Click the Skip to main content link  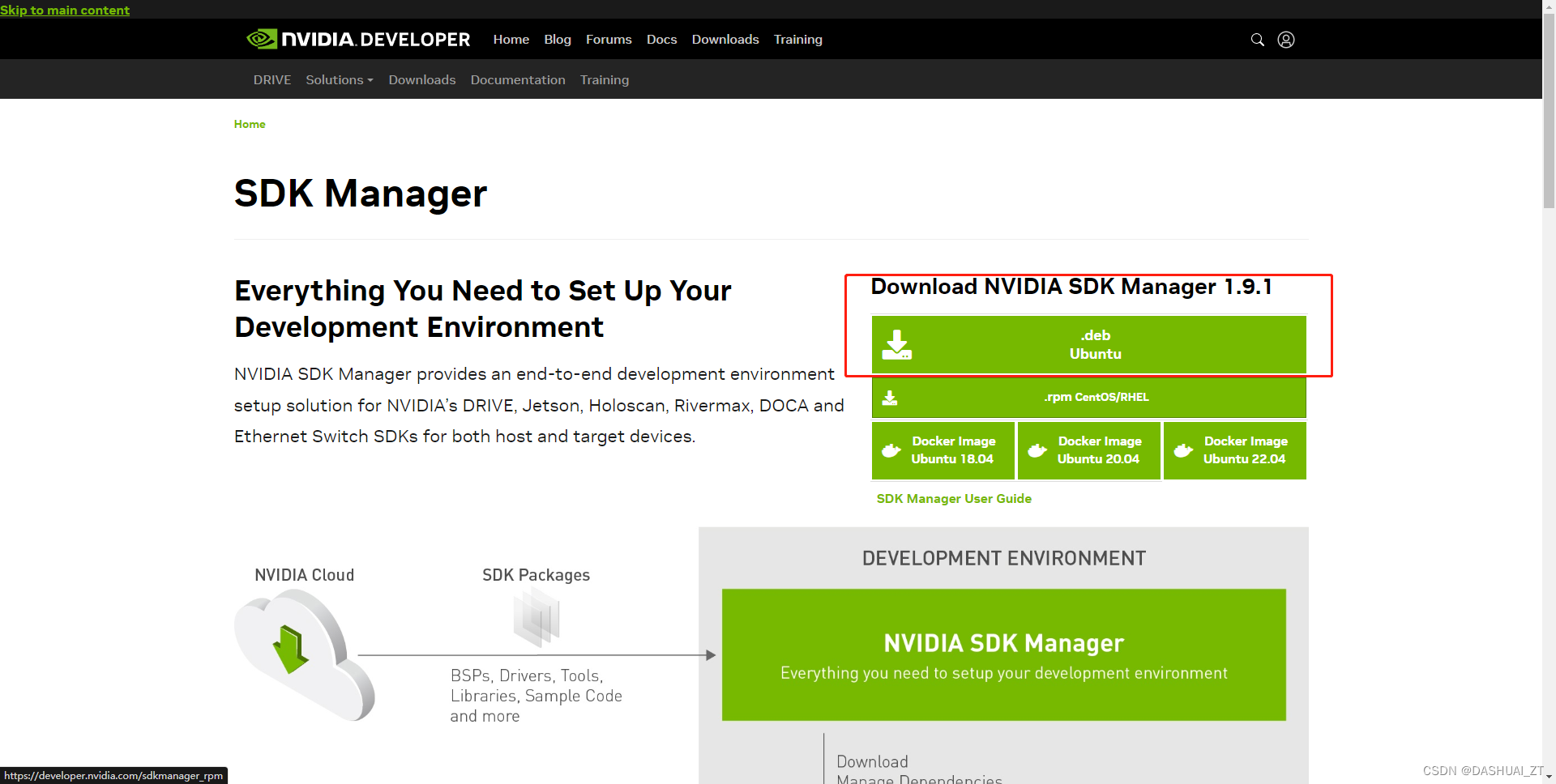click(65, 10)
